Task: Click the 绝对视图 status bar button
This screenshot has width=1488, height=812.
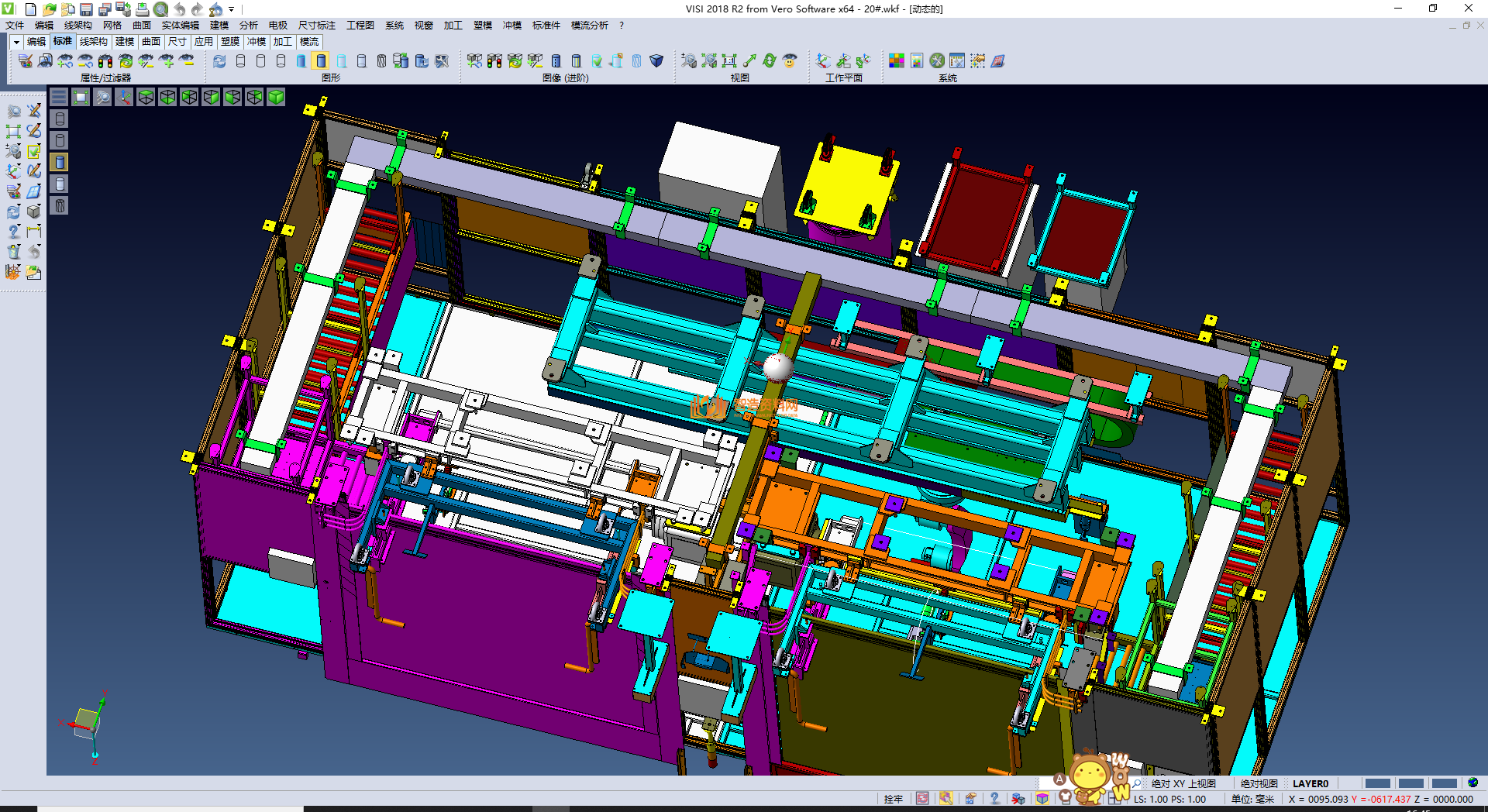Action: tap(1259, 783)
